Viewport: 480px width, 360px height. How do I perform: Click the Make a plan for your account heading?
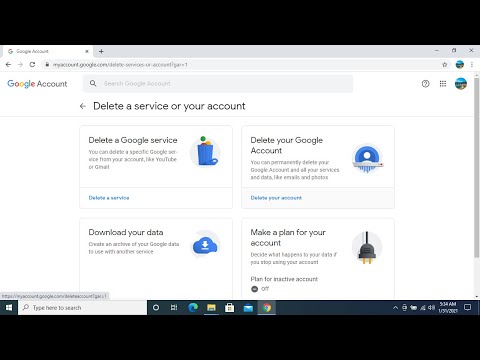tap(288, 238)
